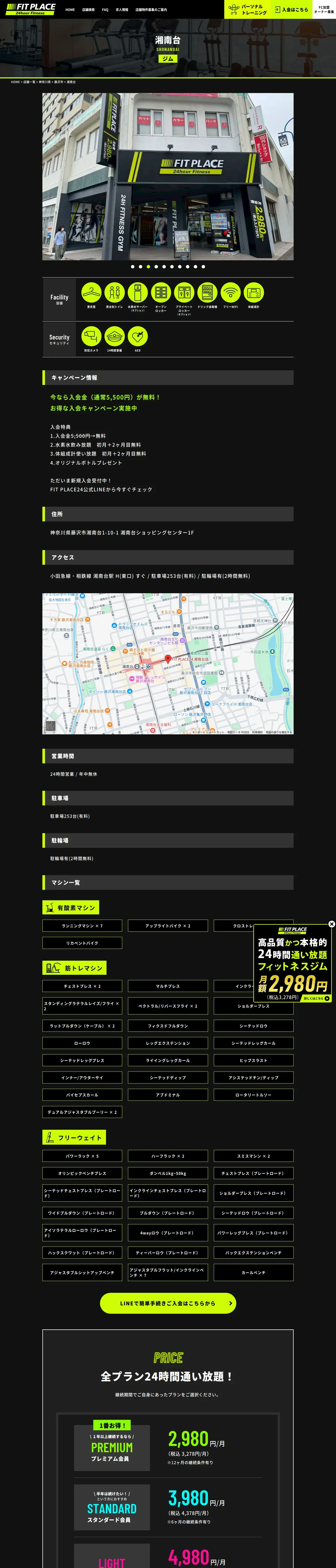336x1568 pixels.
Task: Go to 店舗一覧 in the breadcrumb
Action: coord(29,82)
